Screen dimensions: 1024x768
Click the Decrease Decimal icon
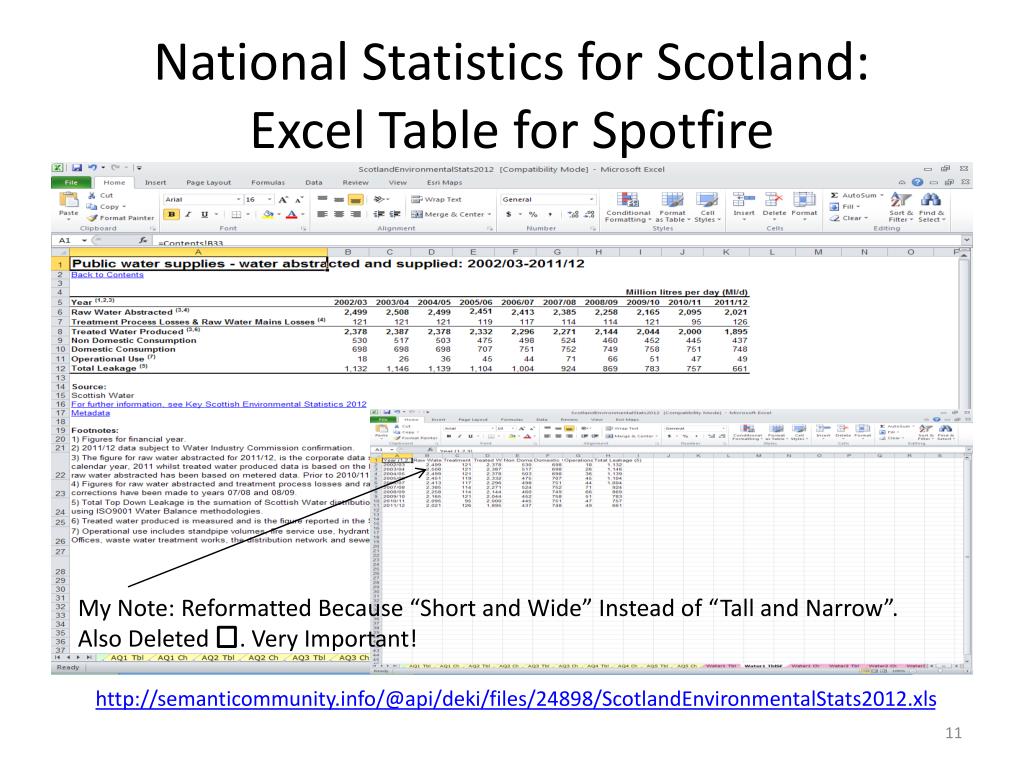(x=590, y=214)
